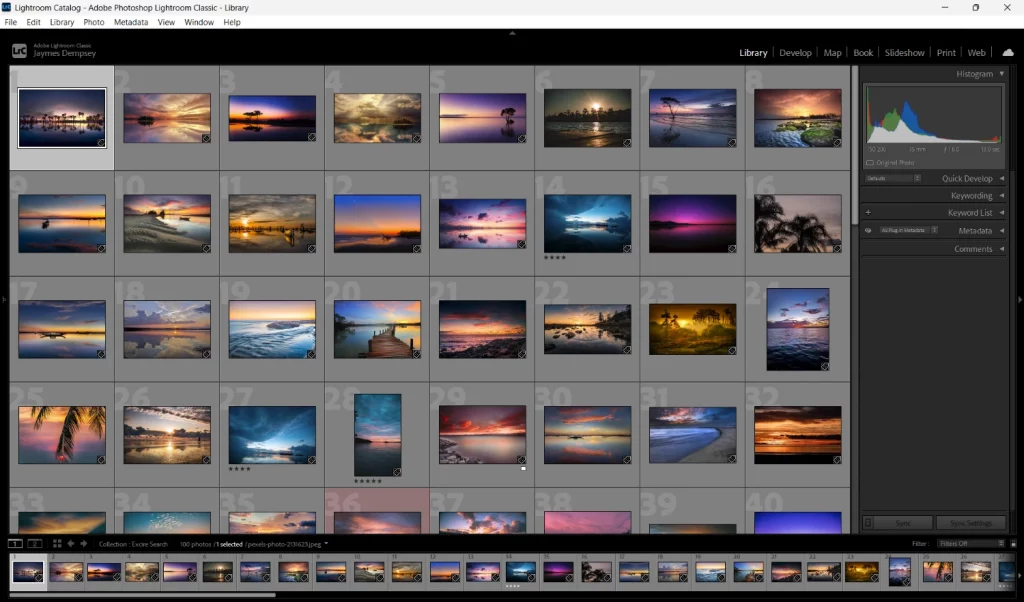This screenshot has height=602, width=1024.
Task: Enable the secondary window toggle labeled 2
Action: [x=35, y=543]
